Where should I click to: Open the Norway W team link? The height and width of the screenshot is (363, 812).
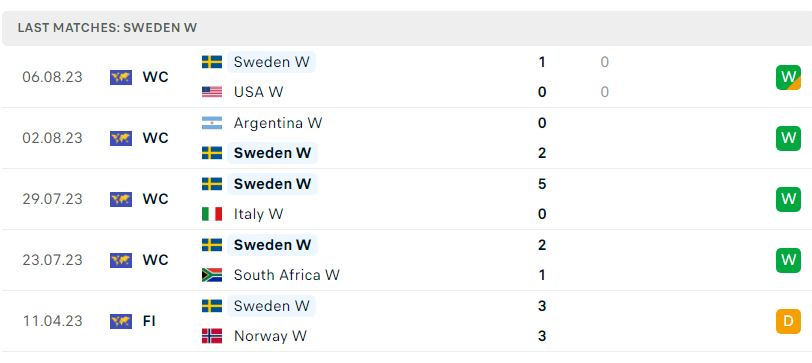[x=270, y=336]
